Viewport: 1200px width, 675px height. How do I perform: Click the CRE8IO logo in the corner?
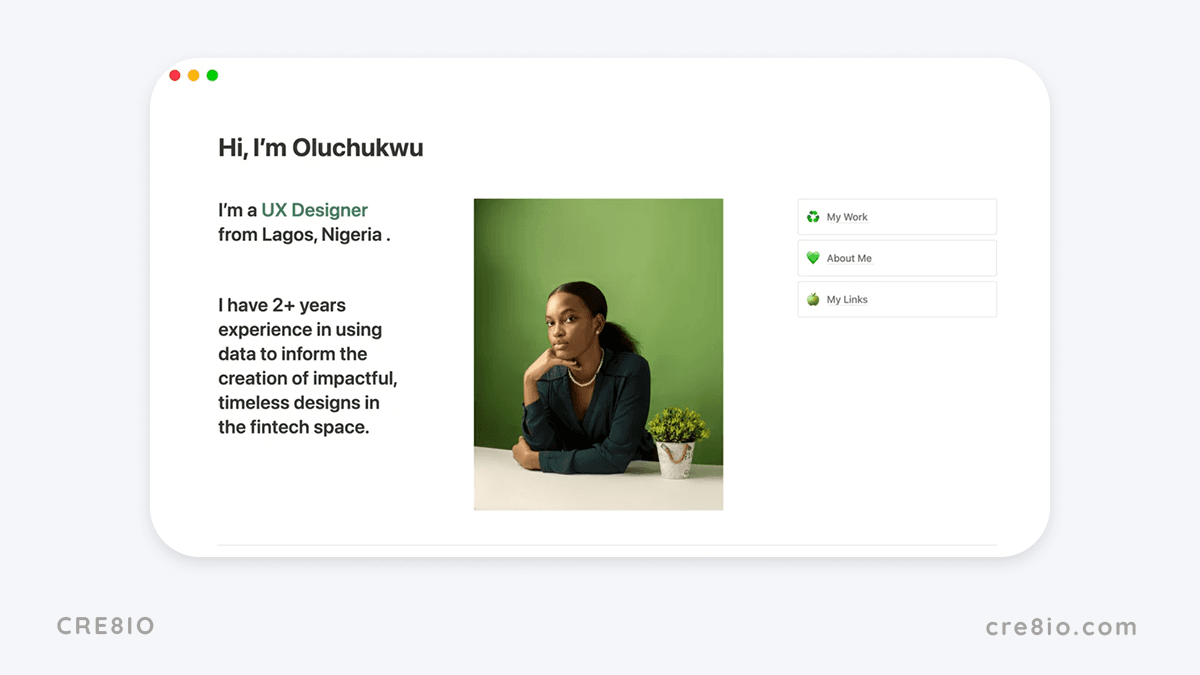coord(103,626)
